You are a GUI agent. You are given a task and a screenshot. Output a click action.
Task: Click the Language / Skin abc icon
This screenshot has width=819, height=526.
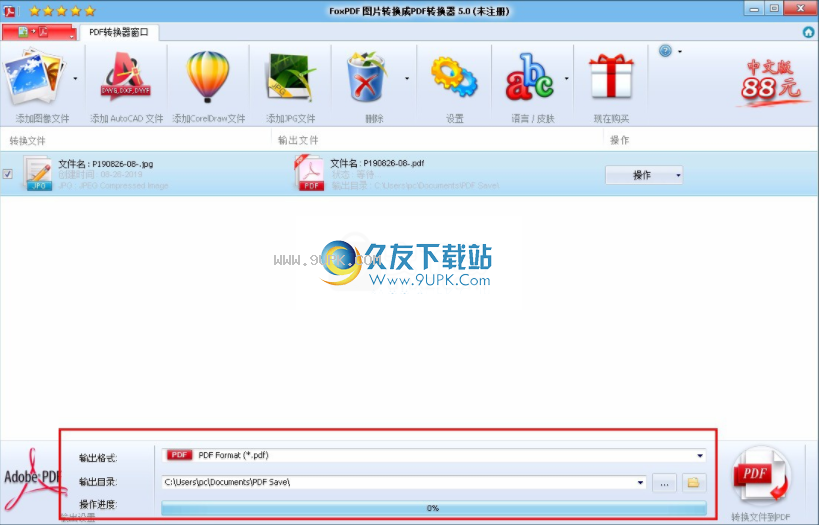tap(530, 77)
